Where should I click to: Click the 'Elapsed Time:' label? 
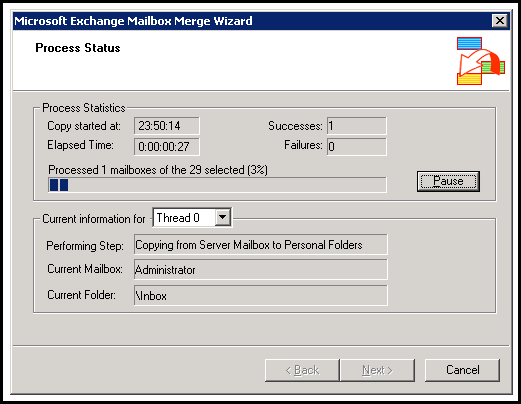tap(80, 145)
